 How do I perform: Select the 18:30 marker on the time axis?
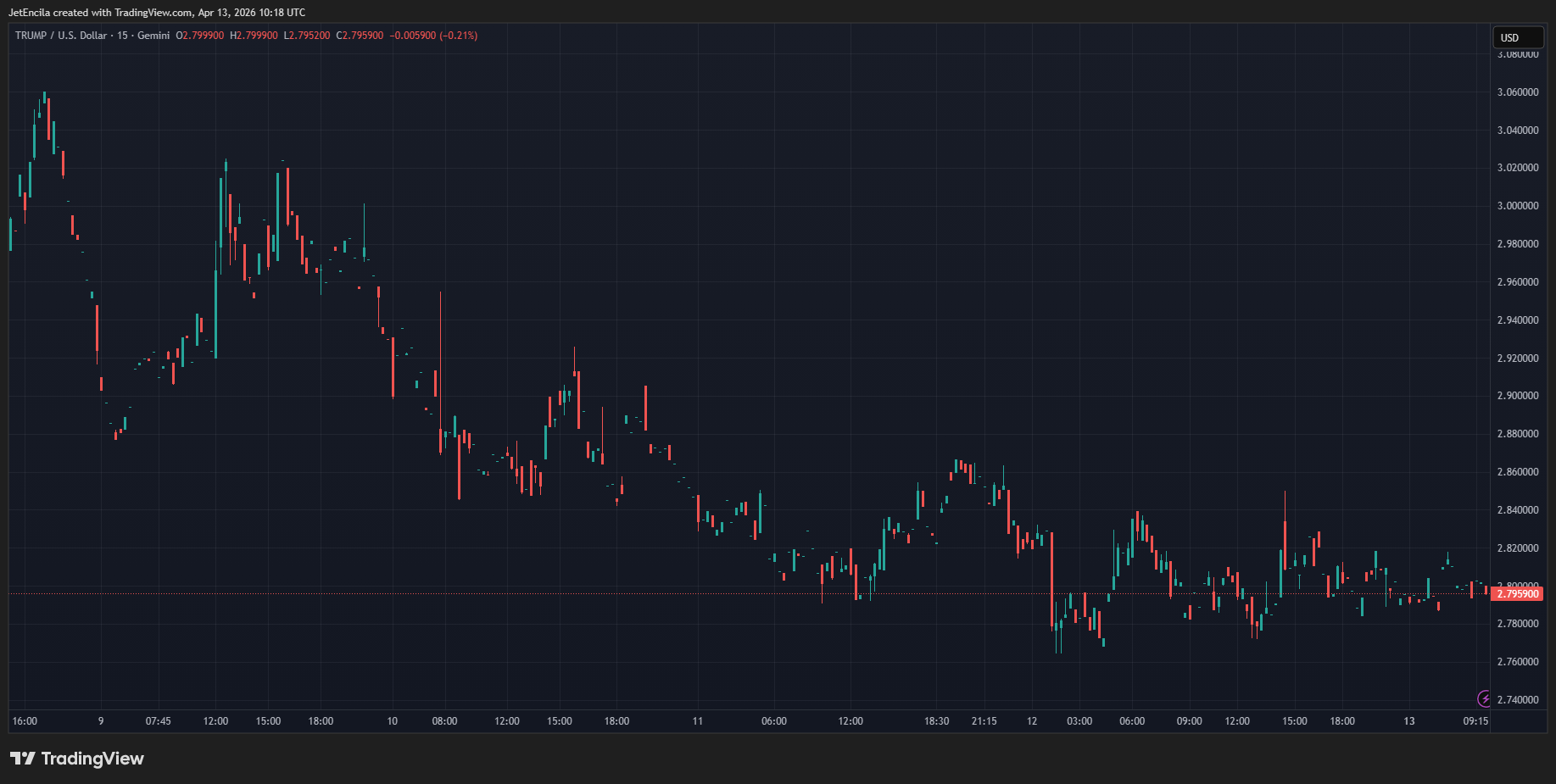coord(936,721)
